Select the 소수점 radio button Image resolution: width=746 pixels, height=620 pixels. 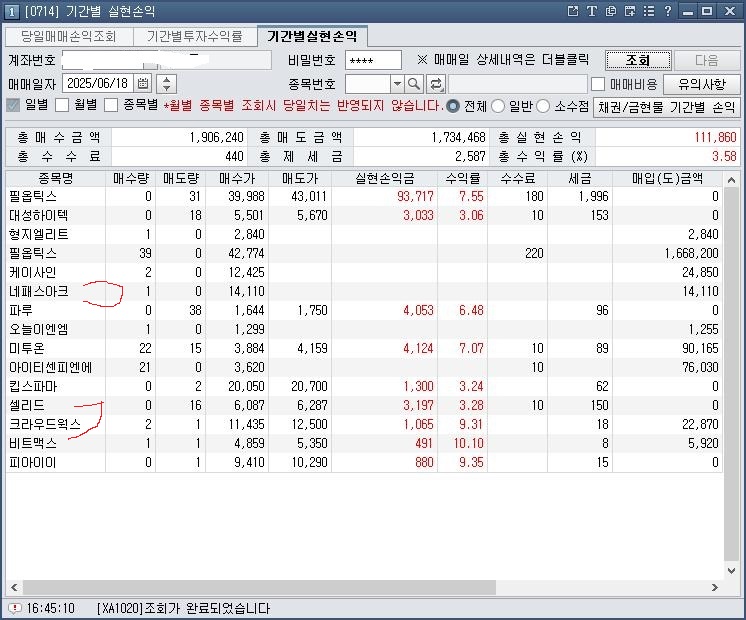click(x=543, y=106)
